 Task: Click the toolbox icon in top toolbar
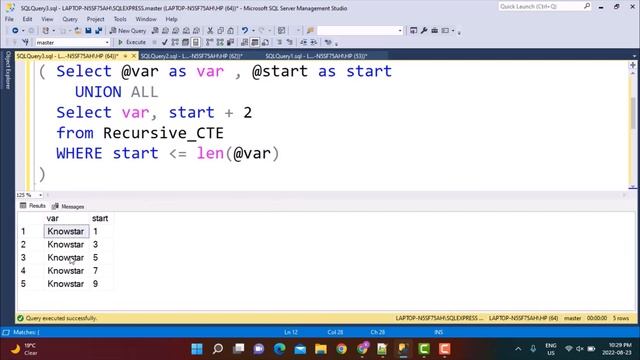click(435, 31)
